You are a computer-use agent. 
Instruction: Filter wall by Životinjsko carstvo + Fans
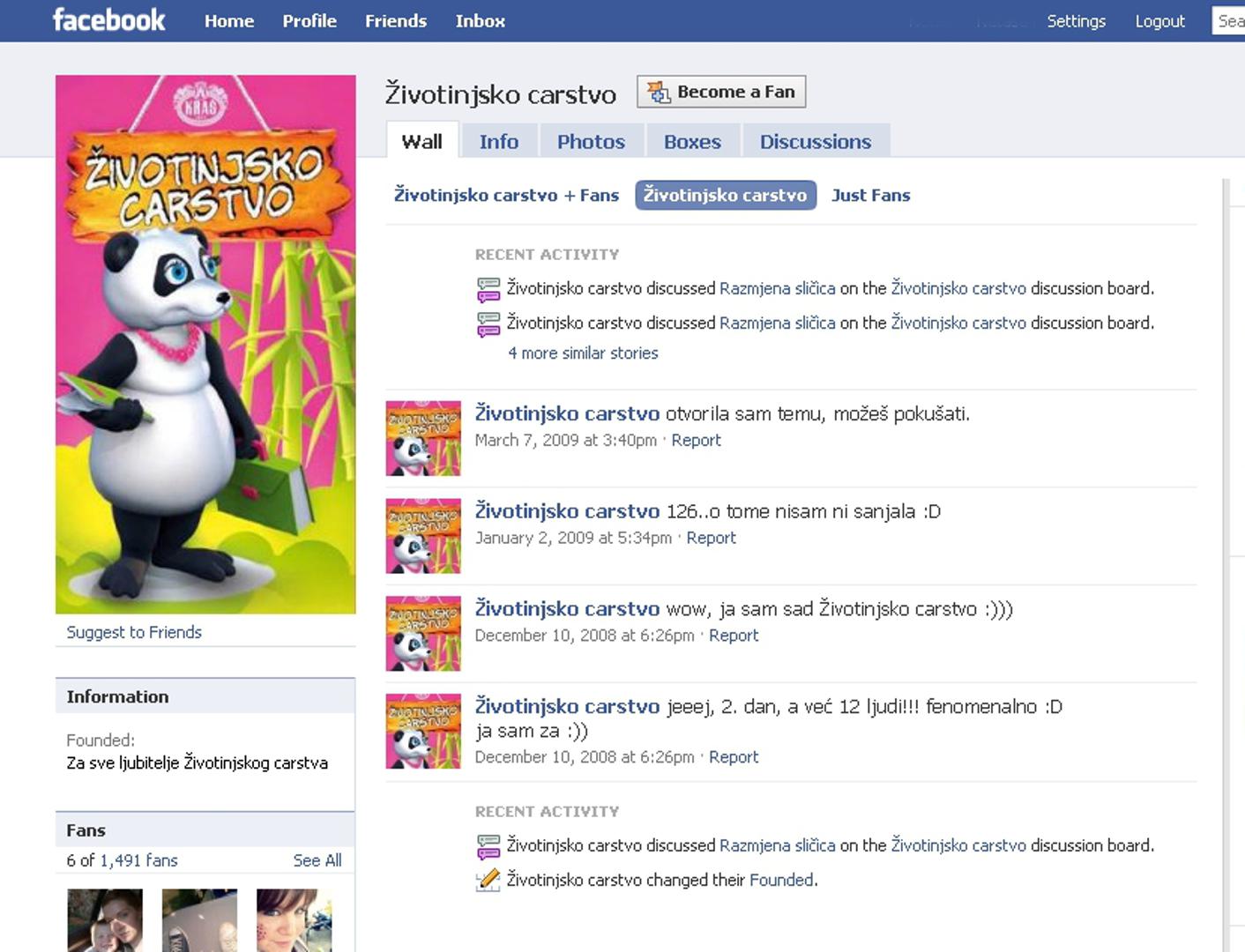click(506, 195)
